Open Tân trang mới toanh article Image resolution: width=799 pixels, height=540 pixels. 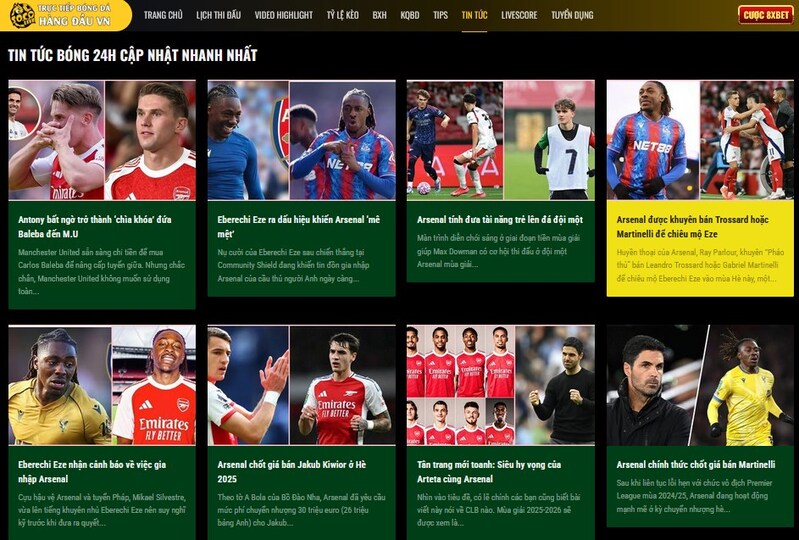point(489,471)
